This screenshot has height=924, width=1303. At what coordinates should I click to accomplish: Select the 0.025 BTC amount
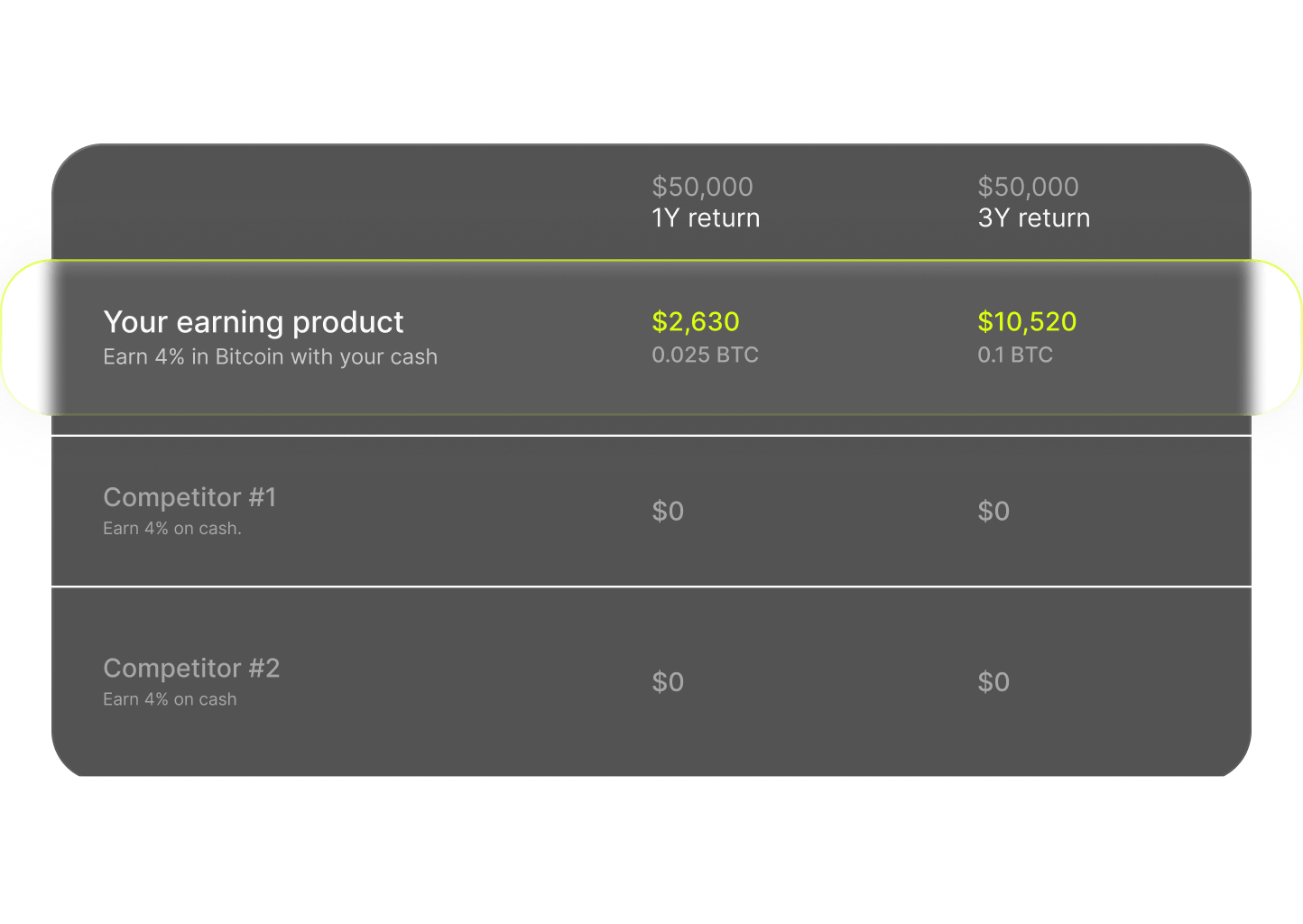pyautogui.click(x=705, y=355)
